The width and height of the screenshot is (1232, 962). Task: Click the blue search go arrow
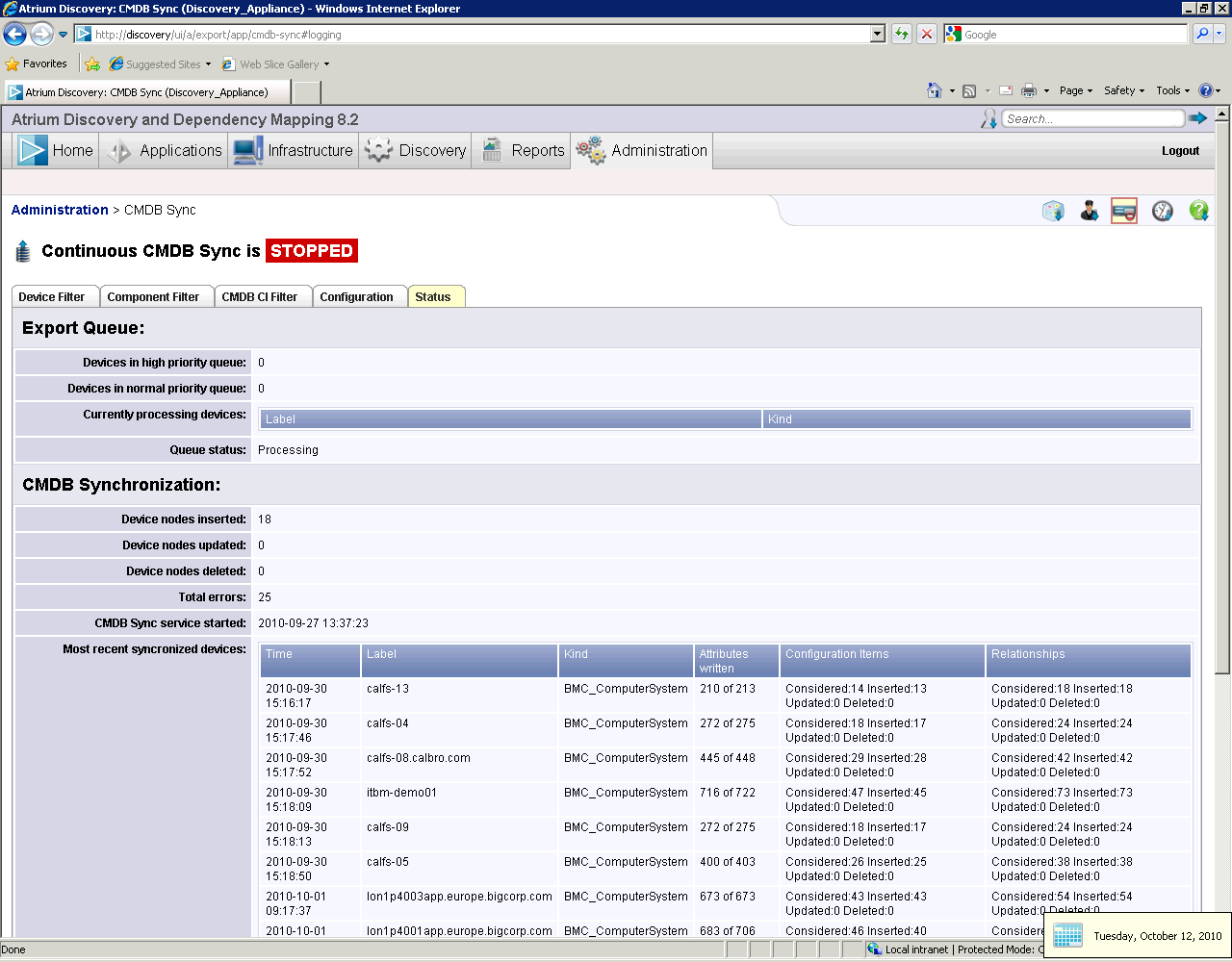[1198, 118]
